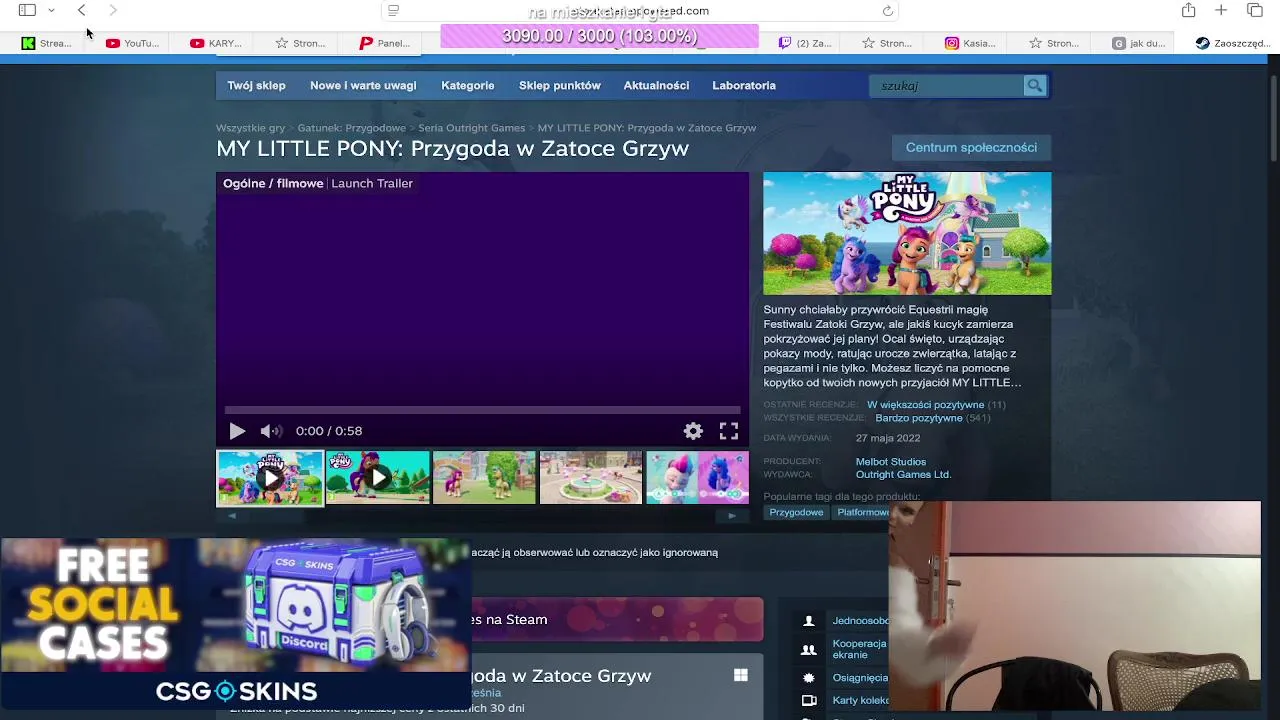Open the 'Twój sklep' store menu

256,86
